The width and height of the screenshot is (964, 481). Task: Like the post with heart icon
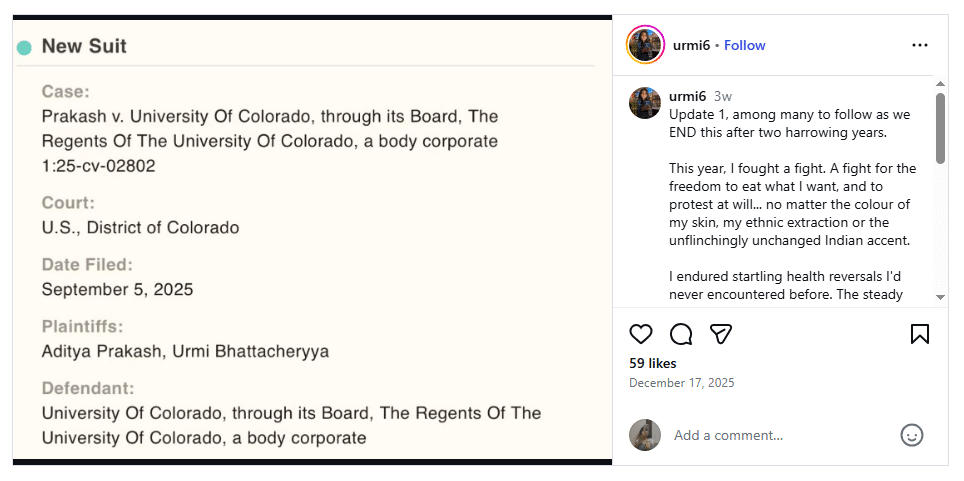pyautogui.click(x=641, y=334)
